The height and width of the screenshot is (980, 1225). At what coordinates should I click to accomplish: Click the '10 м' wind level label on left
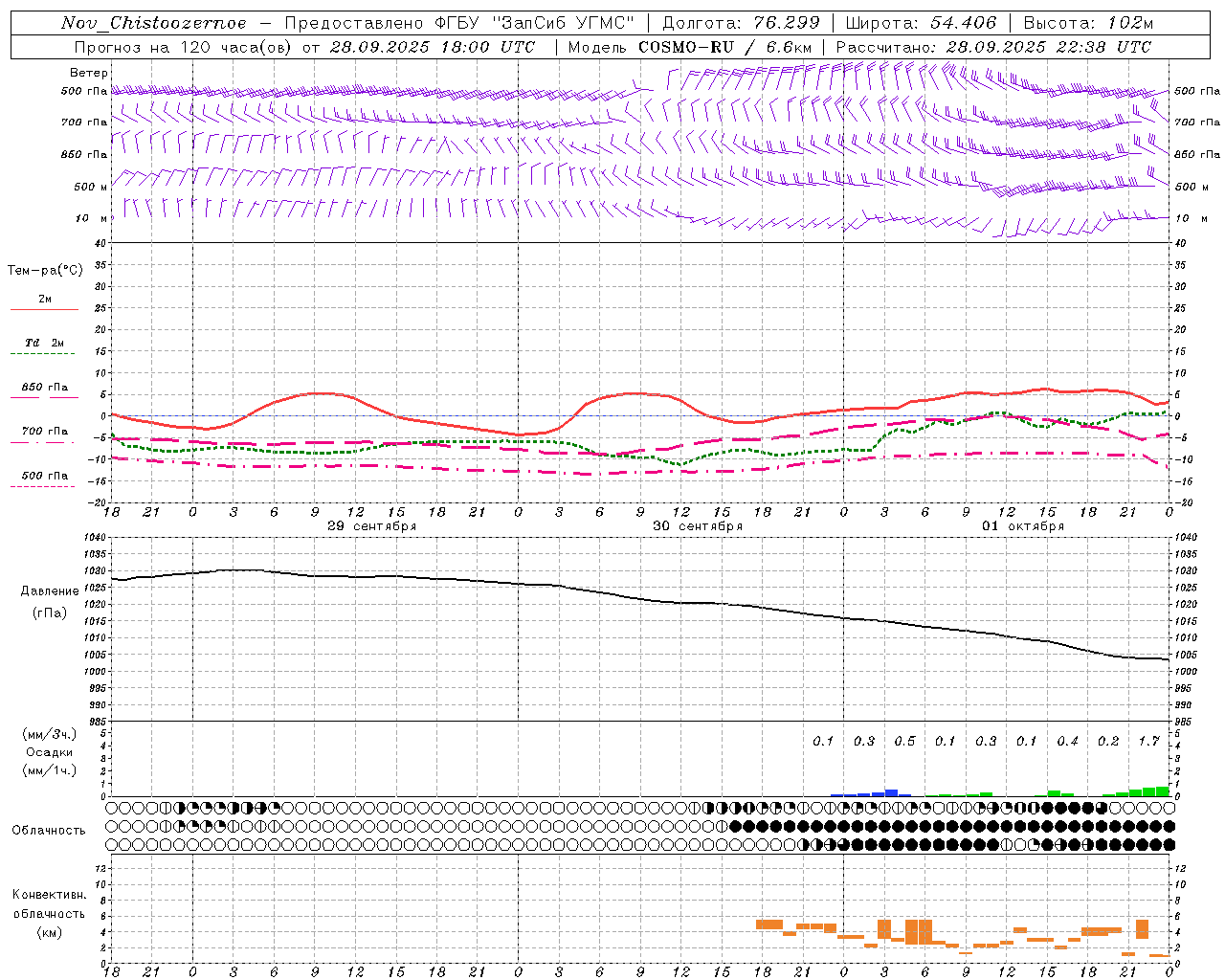(x=92, y=218)
